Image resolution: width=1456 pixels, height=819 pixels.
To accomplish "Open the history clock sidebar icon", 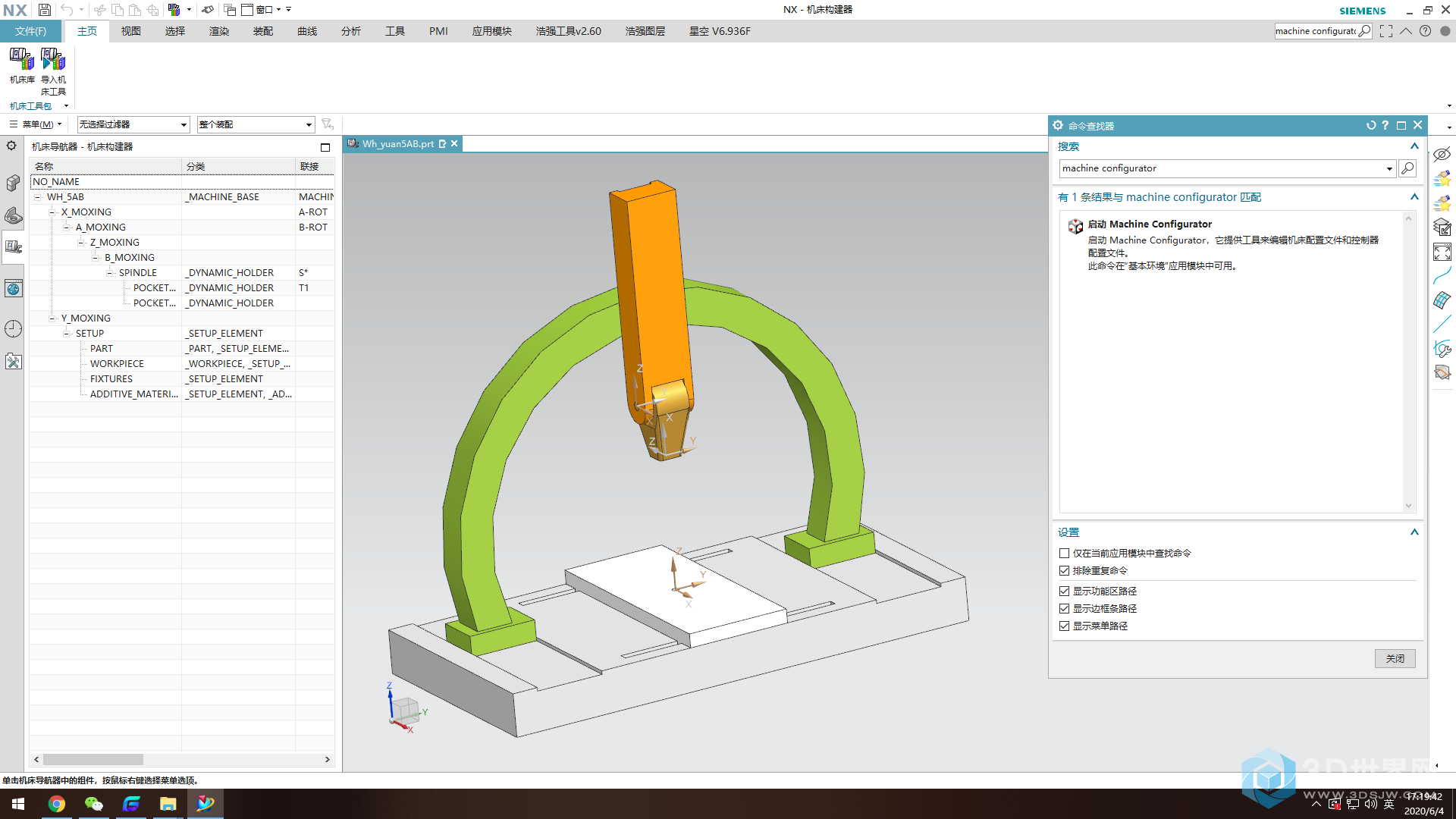I will pos(13,328).
